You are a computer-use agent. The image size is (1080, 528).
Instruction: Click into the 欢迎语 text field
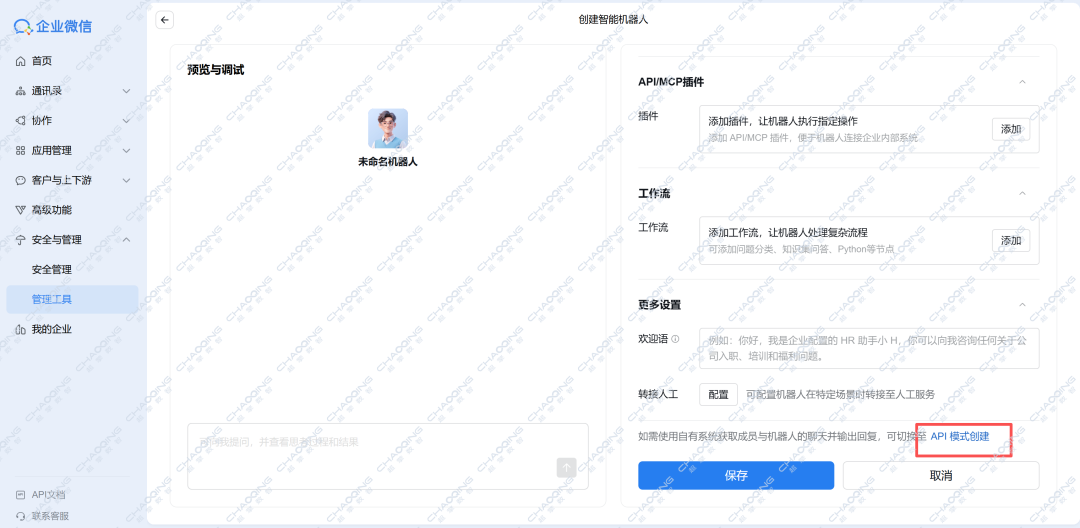(868, 348)
